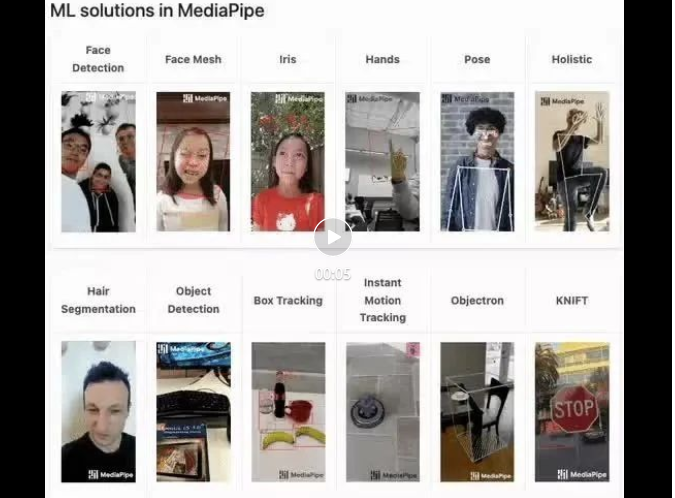Screen dimensions: 675x498
Task: Click the 'Box Tracking' heading text
Action: pyautogui.click(x=288, y=300)
